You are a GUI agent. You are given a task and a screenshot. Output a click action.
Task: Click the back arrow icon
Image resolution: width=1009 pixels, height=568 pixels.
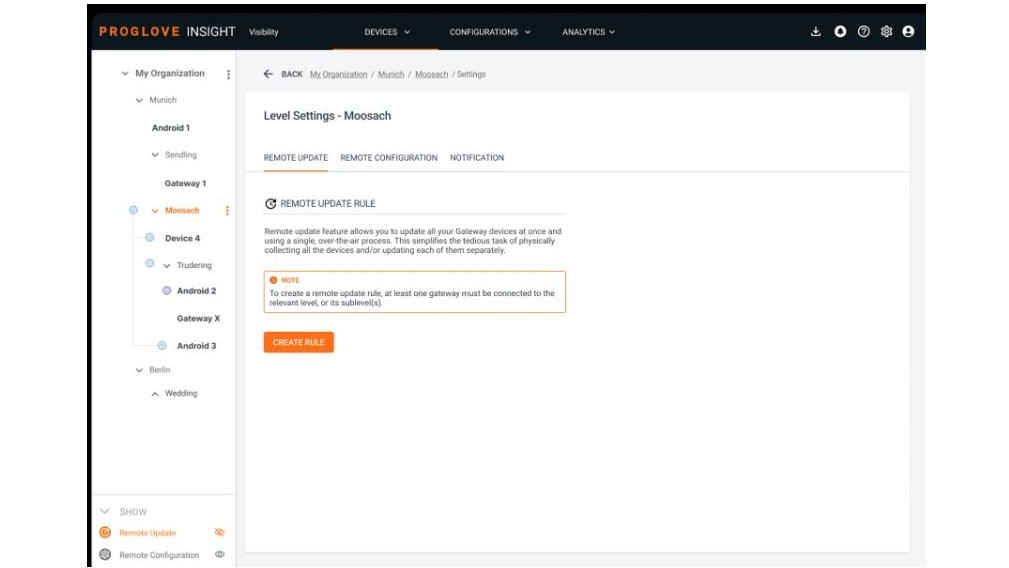click(268, 75)
